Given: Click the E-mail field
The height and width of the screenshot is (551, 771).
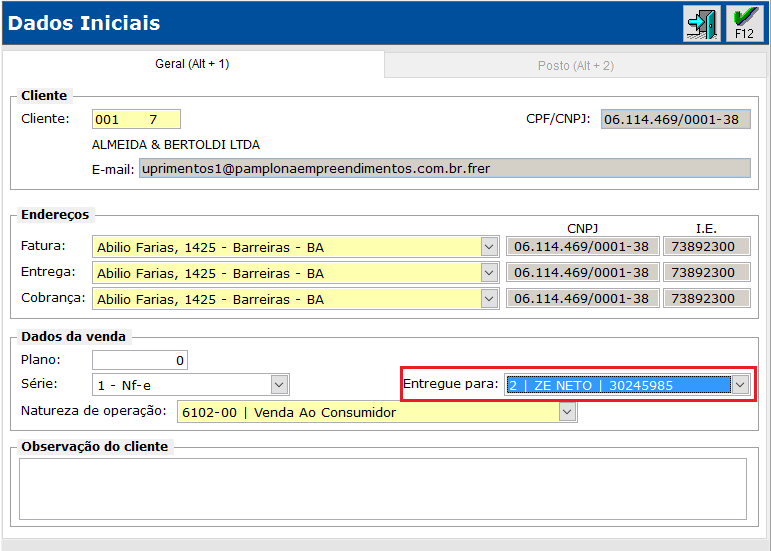Looking at the screenshot, I should 445,168.
